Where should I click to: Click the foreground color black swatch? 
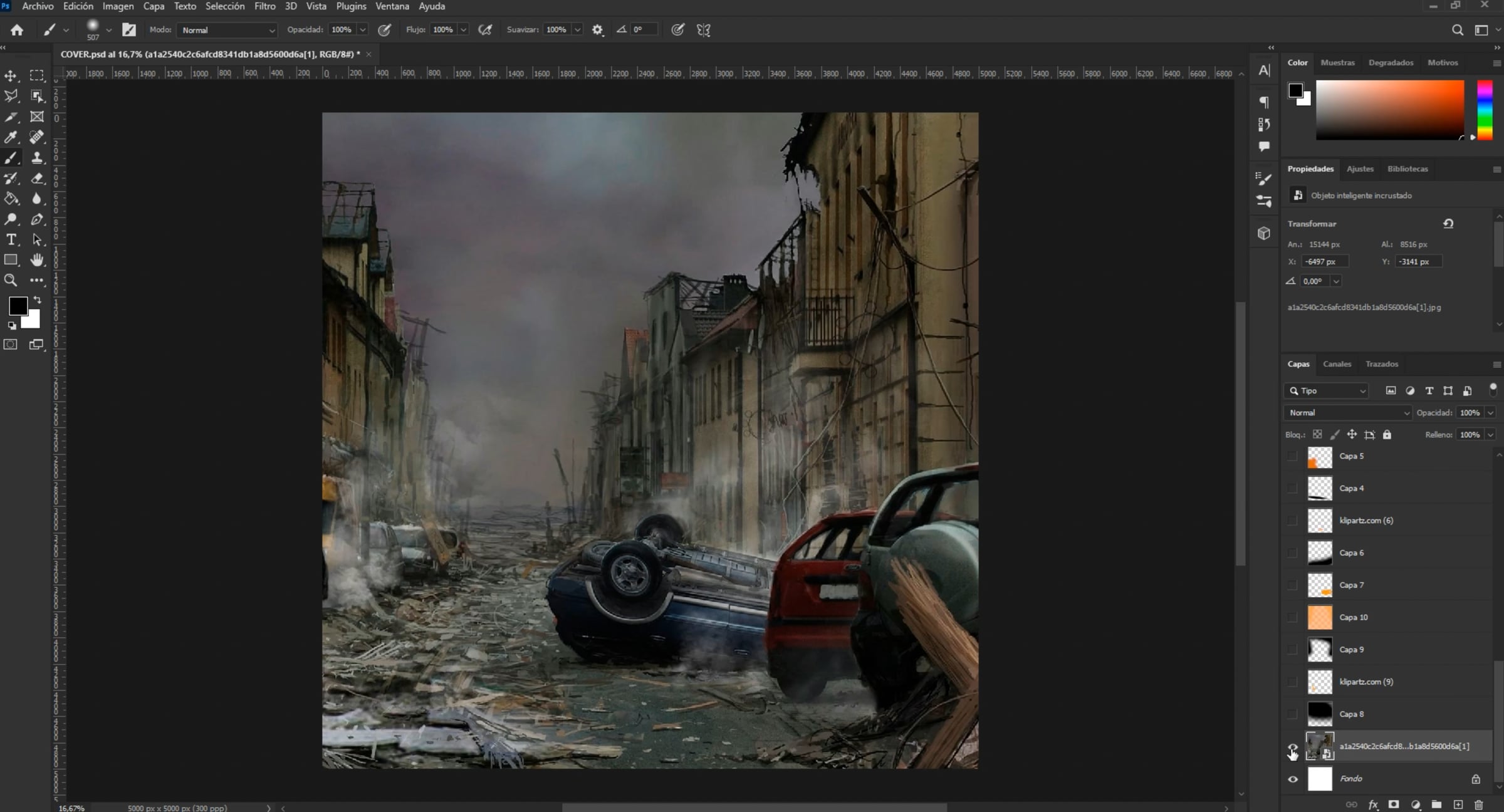pyautogui.click(x=17, y=306)
